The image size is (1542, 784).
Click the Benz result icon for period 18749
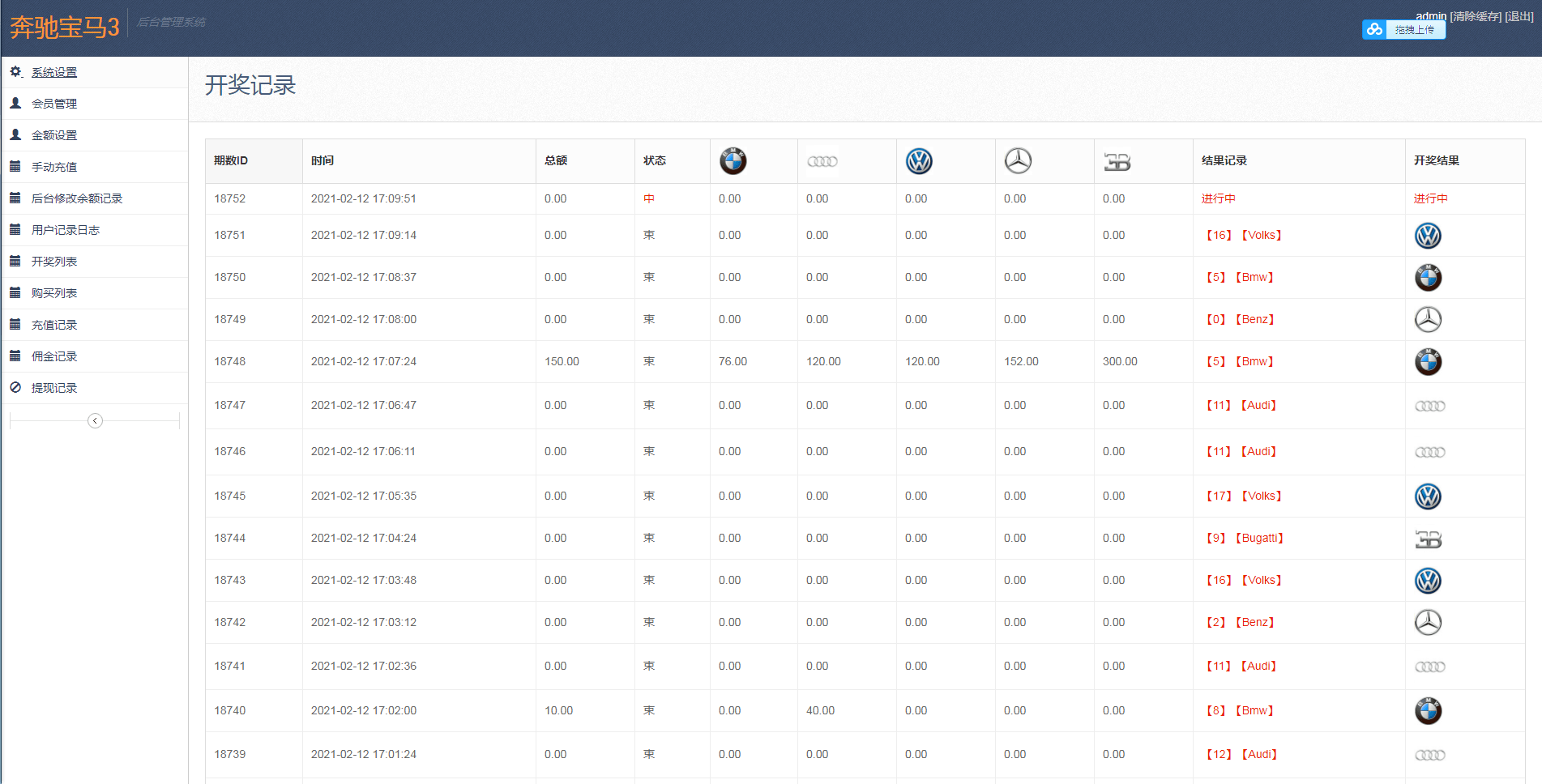tap(1428, 320)
